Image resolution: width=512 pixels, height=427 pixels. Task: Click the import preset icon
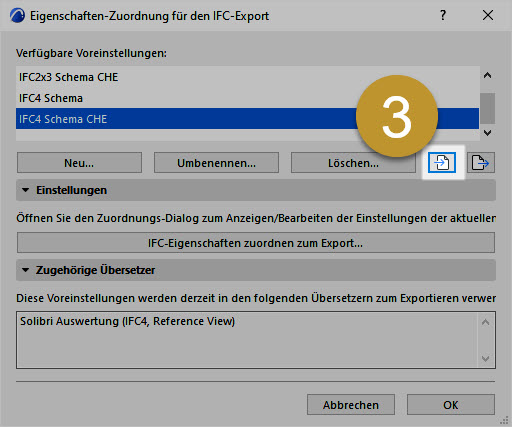[442, 163]
